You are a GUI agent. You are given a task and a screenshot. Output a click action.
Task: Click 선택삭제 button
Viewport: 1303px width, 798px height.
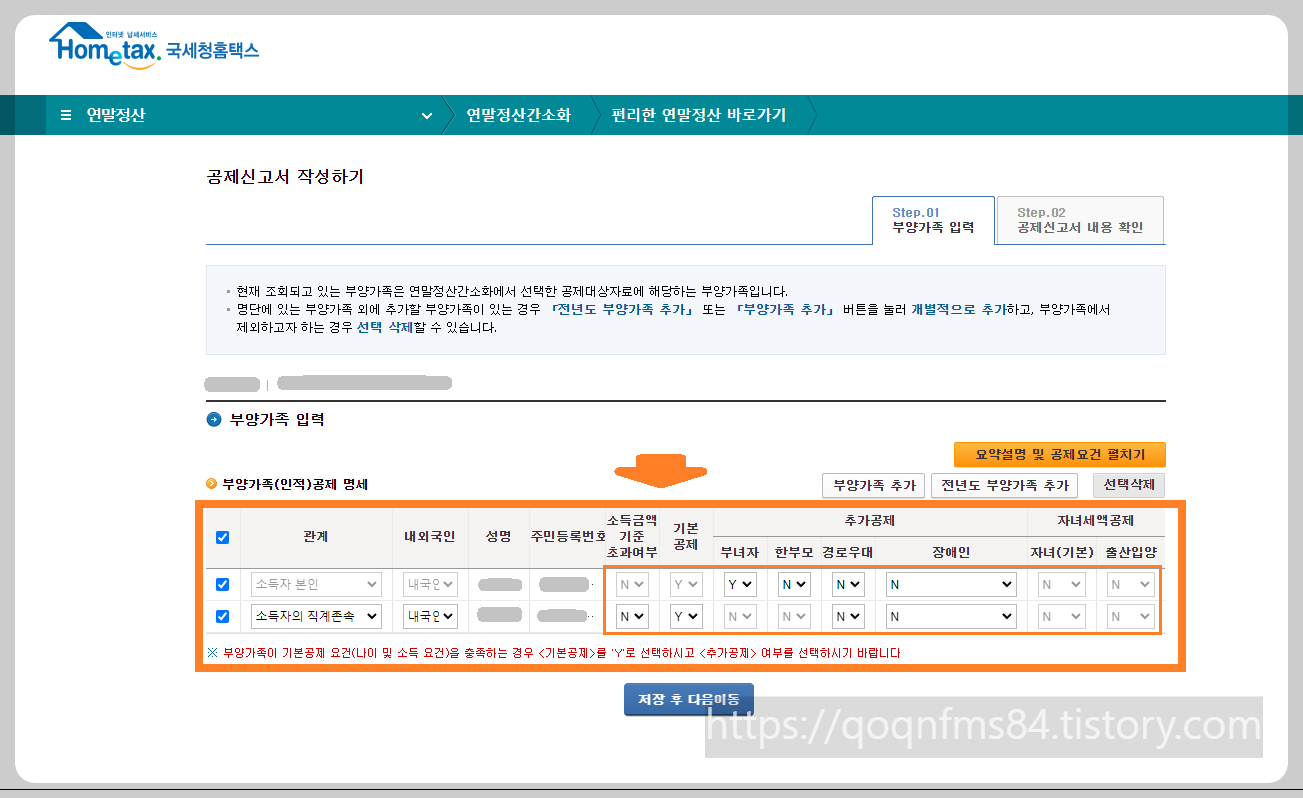[x=1128, y=486]
